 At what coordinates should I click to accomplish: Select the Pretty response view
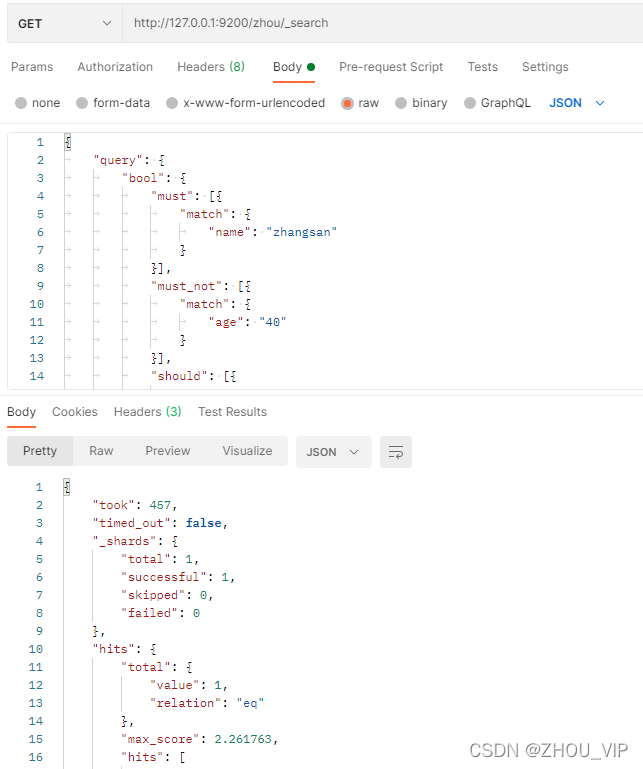[40, 451]
